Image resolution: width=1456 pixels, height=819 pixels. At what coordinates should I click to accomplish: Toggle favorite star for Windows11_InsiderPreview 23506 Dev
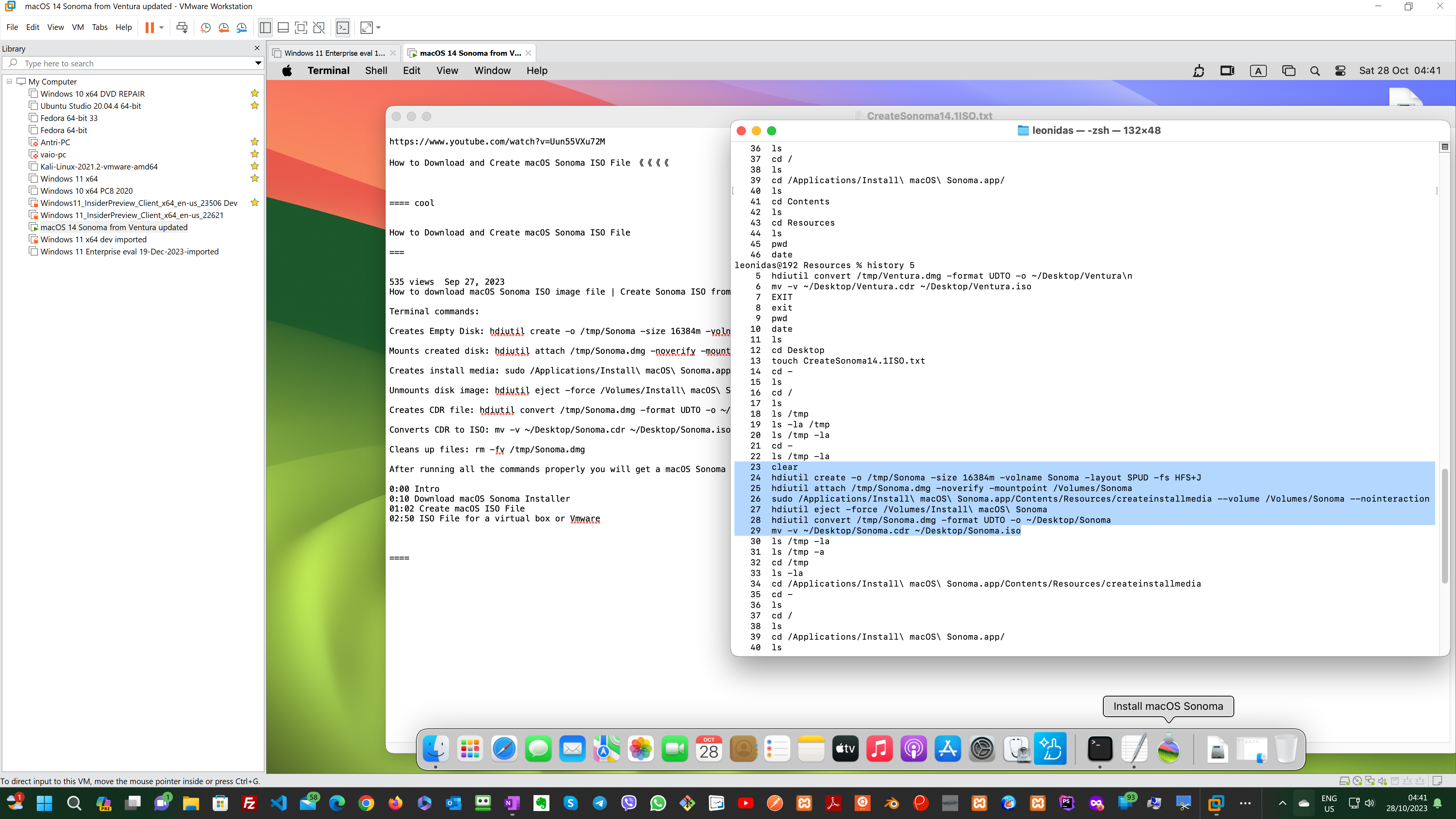pyautogui.click(x=255, y=202)
